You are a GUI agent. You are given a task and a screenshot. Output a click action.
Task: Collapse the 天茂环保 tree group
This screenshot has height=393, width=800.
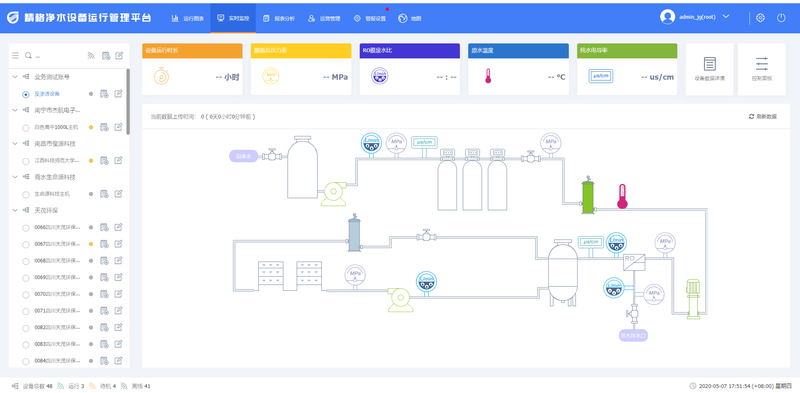pyautogui.click(x=15, y=210)
